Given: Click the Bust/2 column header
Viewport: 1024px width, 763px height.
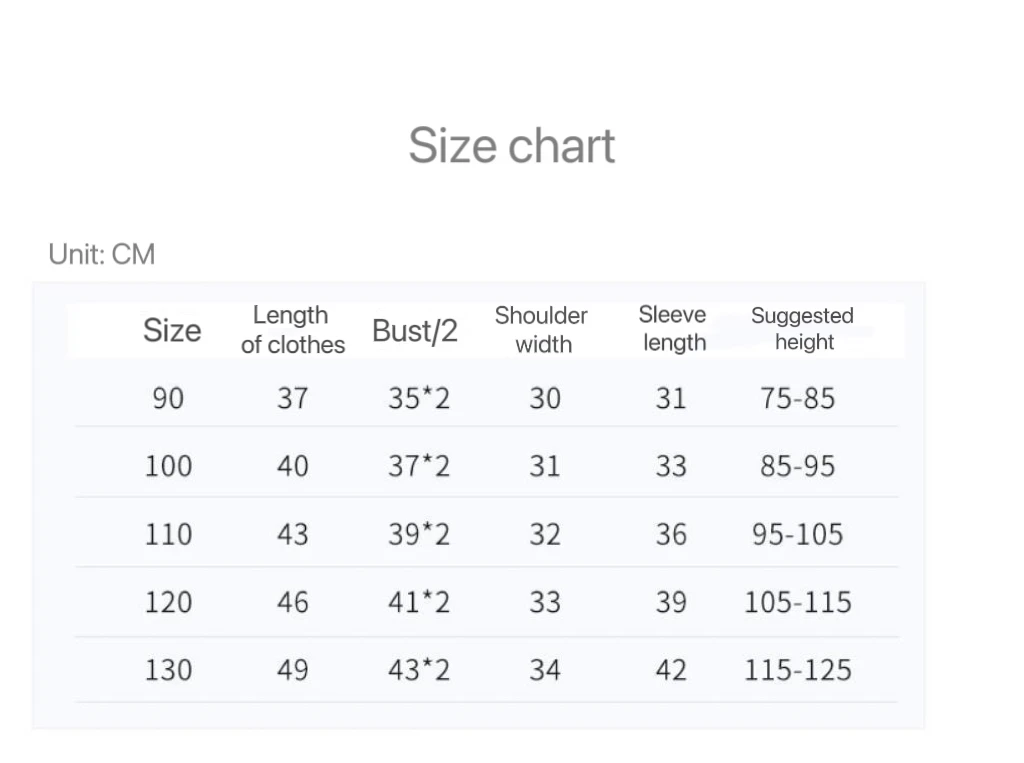Looking at the screenshot, I should [414, 330].
